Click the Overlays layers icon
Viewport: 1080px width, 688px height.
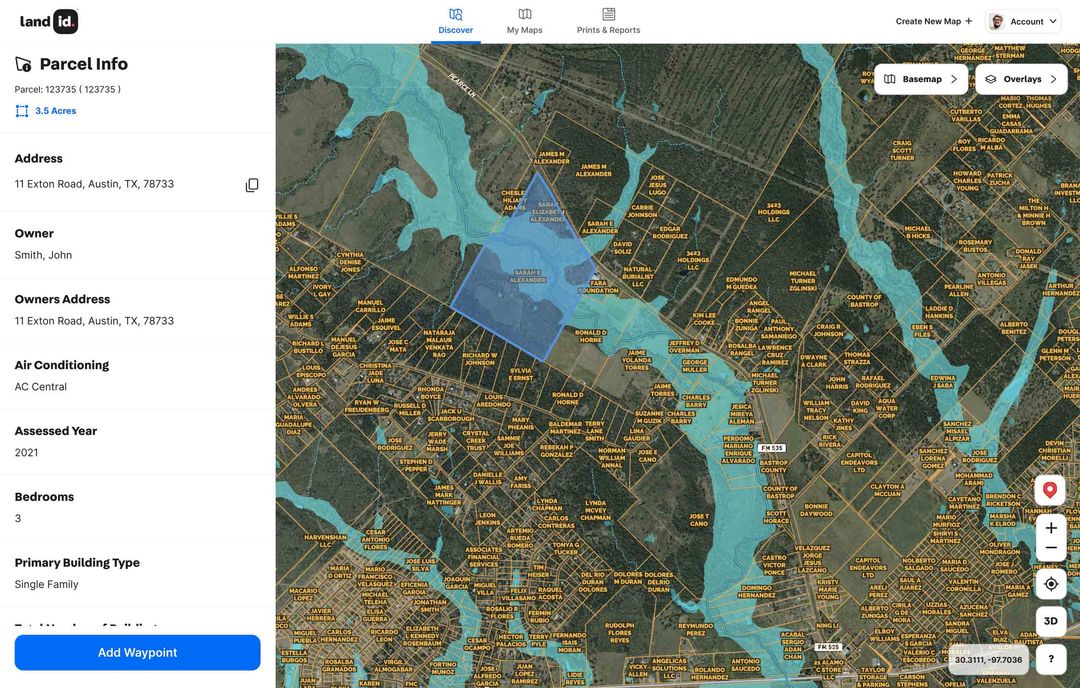[x=990, y=78]
